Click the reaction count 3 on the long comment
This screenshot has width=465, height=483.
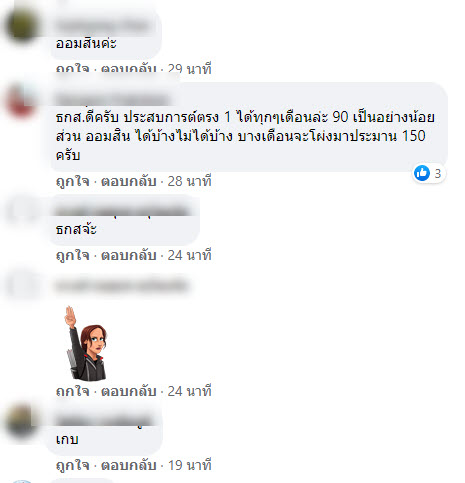tap(438, 174)
